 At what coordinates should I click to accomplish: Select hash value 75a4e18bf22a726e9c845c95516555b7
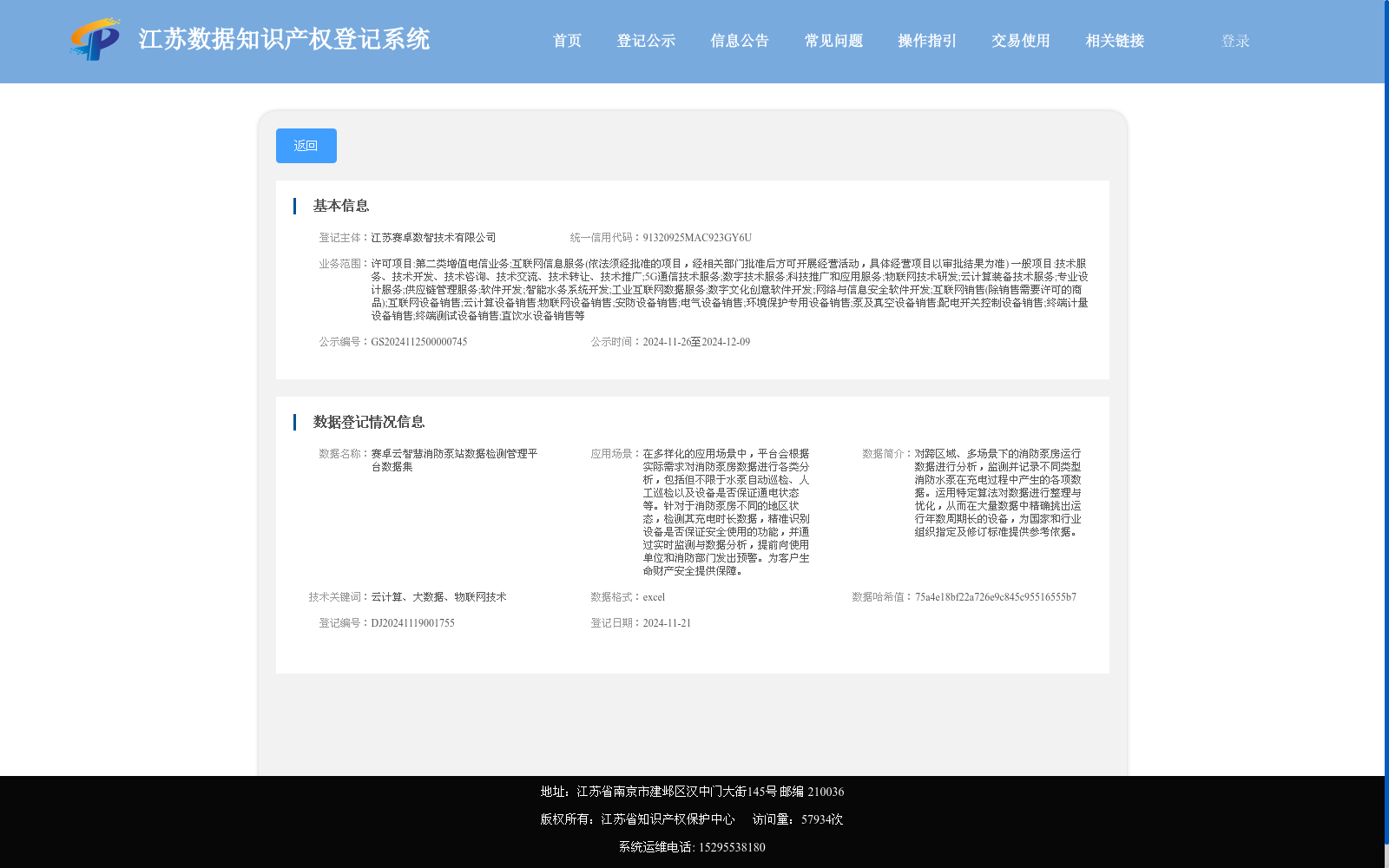click(x=996, y=597)
